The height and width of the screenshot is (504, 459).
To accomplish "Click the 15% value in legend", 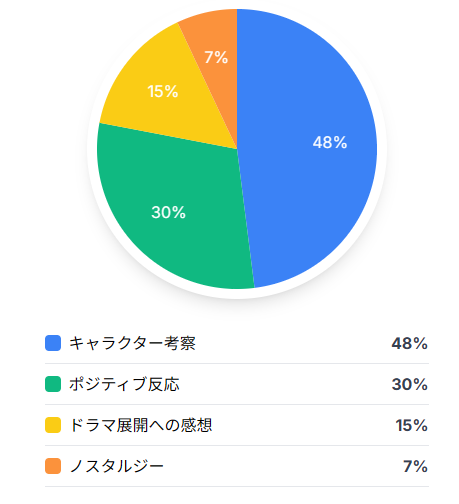I will tap(412, 425).
